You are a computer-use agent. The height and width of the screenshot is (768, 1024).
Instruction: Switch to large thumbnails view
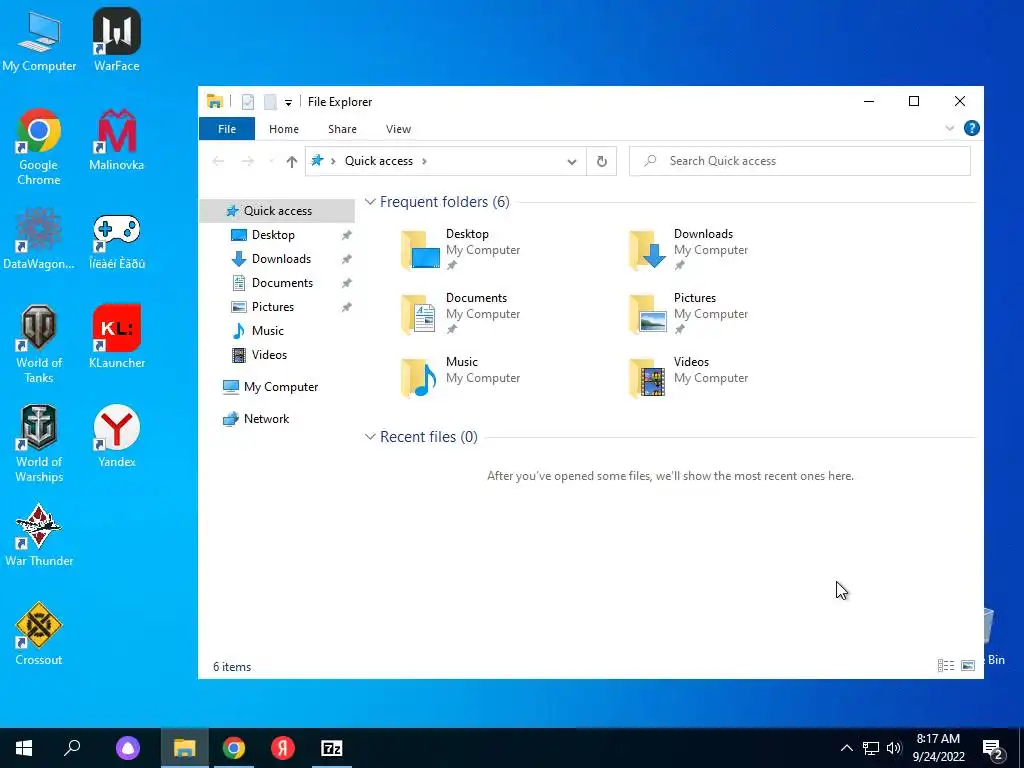click(968, 665)
